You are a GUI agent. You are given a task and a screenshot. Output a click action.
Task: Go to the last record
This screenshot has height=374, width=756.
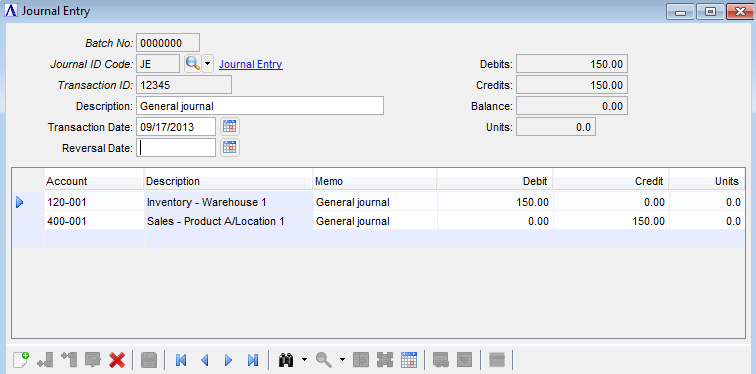[253, 360]
